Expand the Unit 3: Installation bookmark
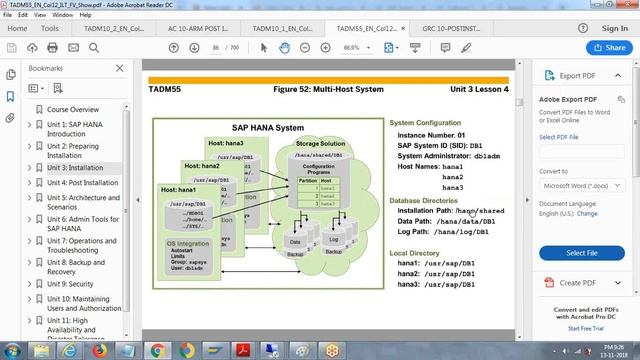 point(29,168)
